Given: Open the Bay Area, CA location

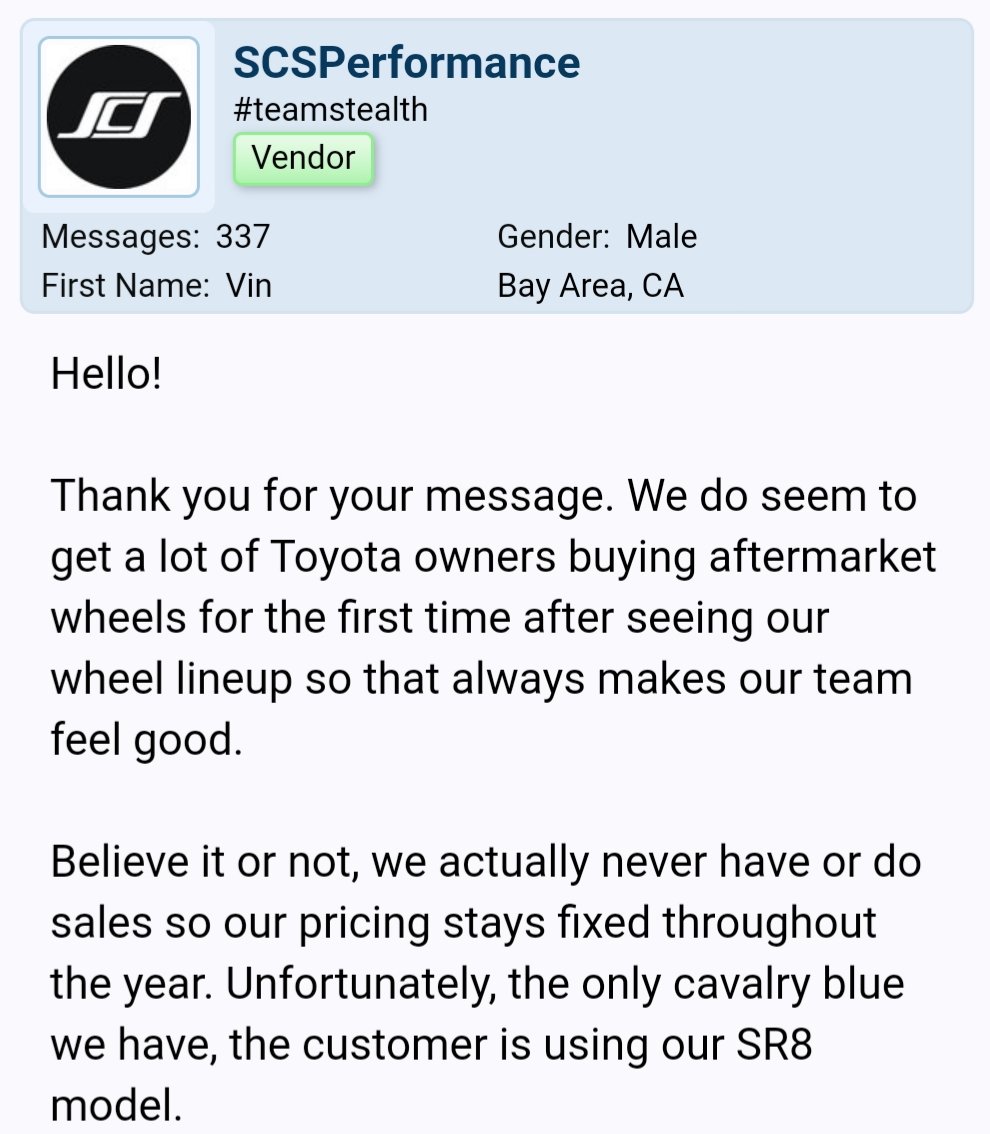Looking at the screenshot, I should [x=590, y=285].
